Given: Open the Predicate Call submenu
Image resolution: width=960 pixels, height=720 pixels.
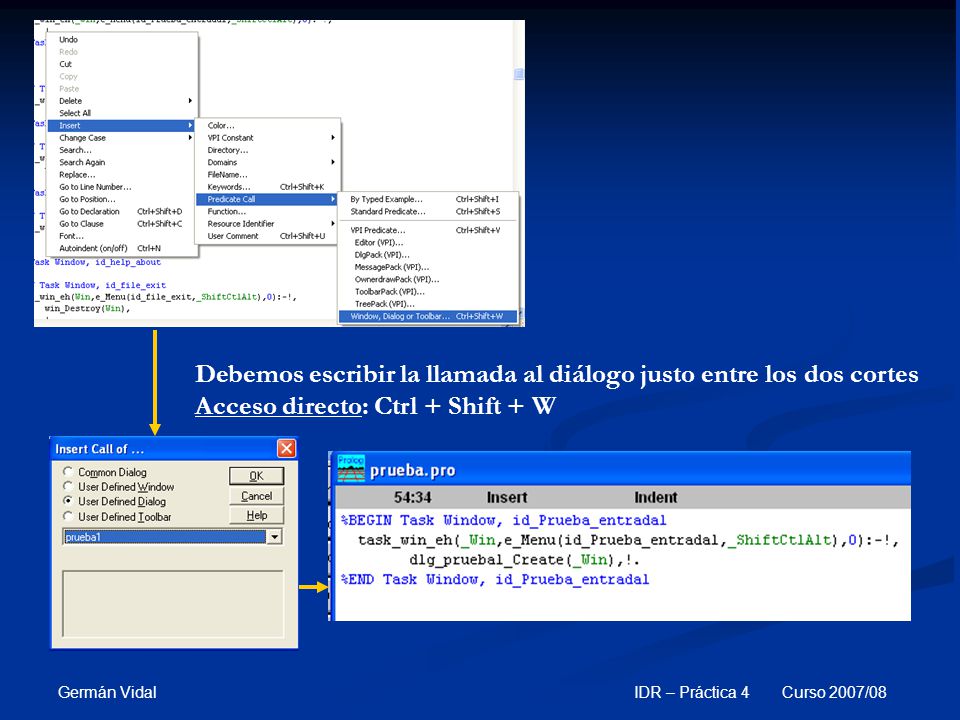Looking at the screenshot, I should point(268,199).
